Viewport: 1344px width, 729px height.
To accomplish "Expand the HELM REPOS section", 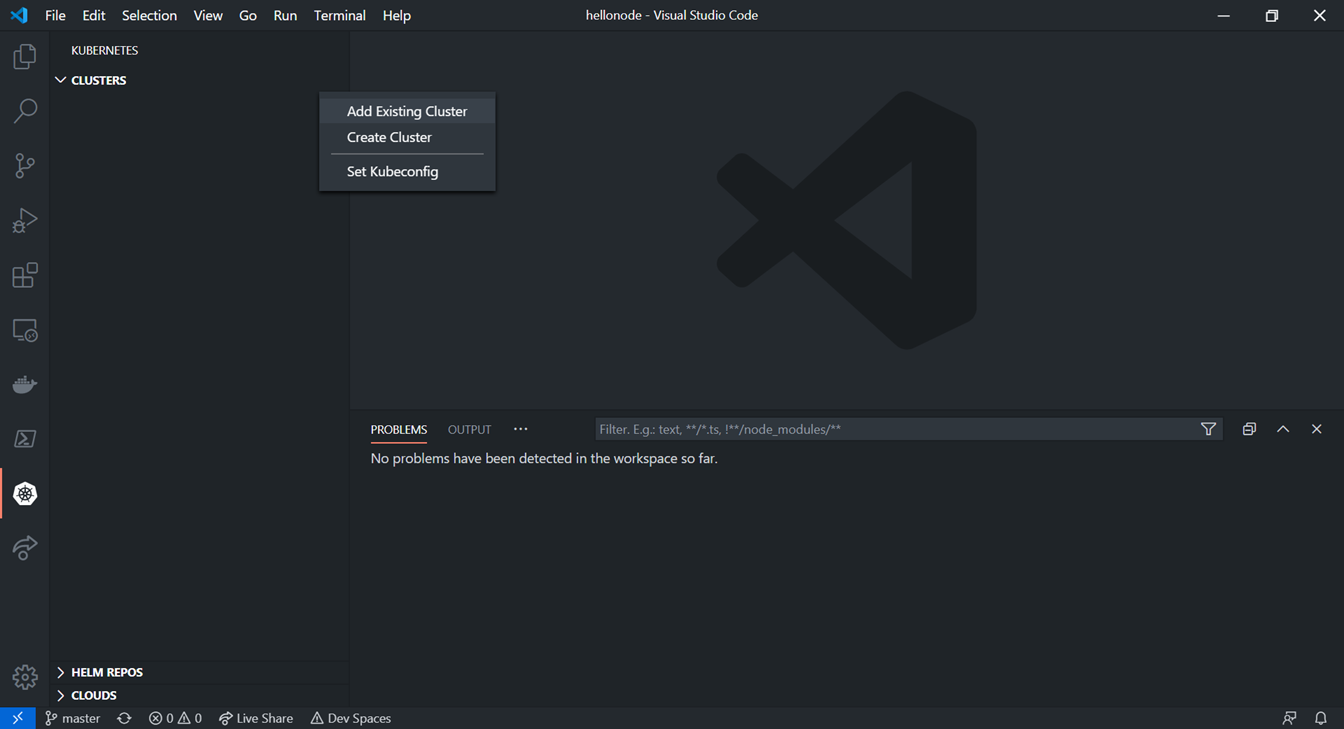I will [x=200, y=672].
